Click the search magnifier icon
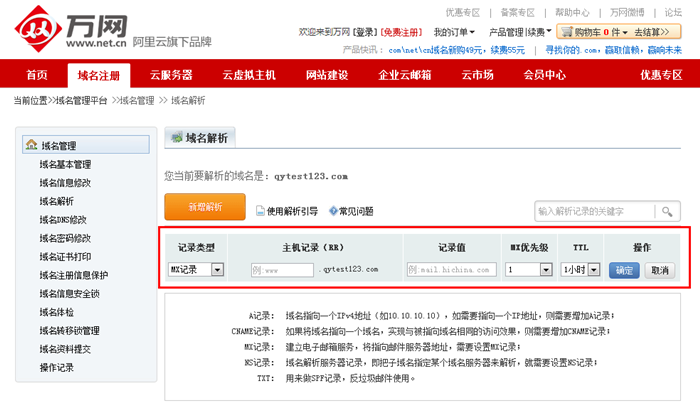This screenshot has height=405, width=700. (667, 211)
